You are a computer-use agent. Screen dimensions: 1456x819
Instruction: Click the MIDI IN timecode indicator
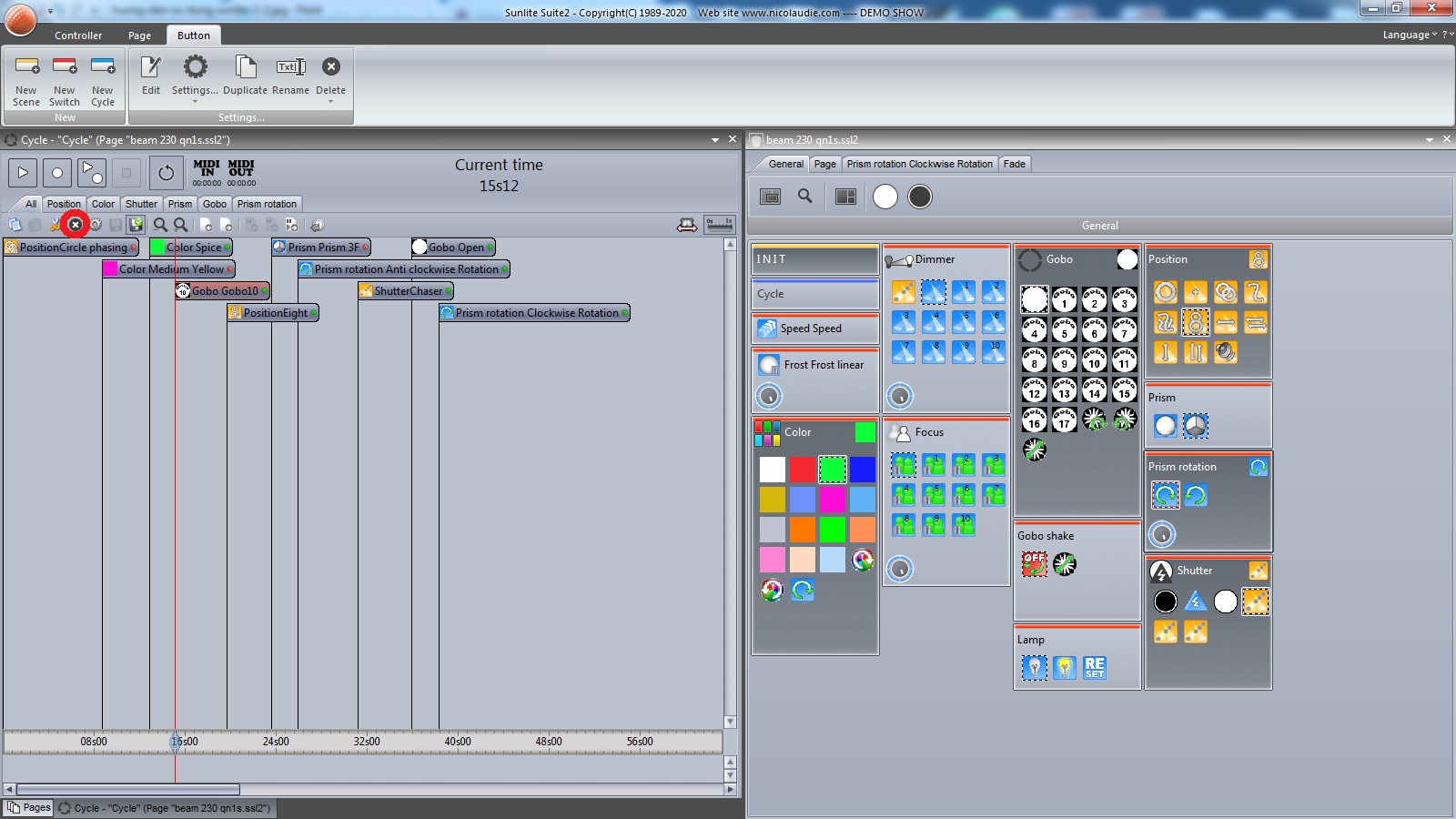207,173
